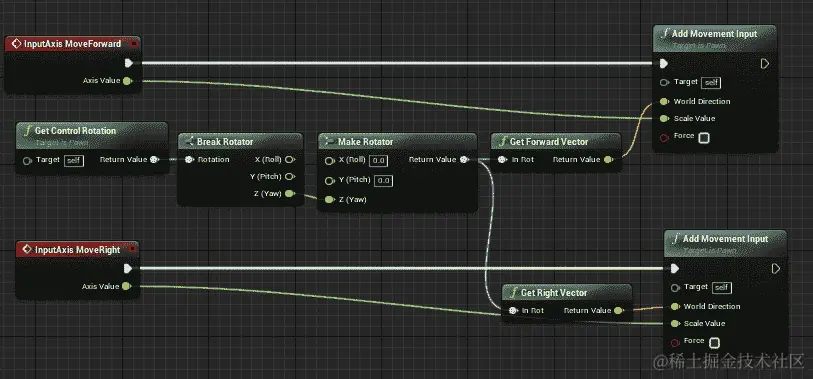
Task: Click Force pin on lower Add Movement Input
Action: point(675,342)
